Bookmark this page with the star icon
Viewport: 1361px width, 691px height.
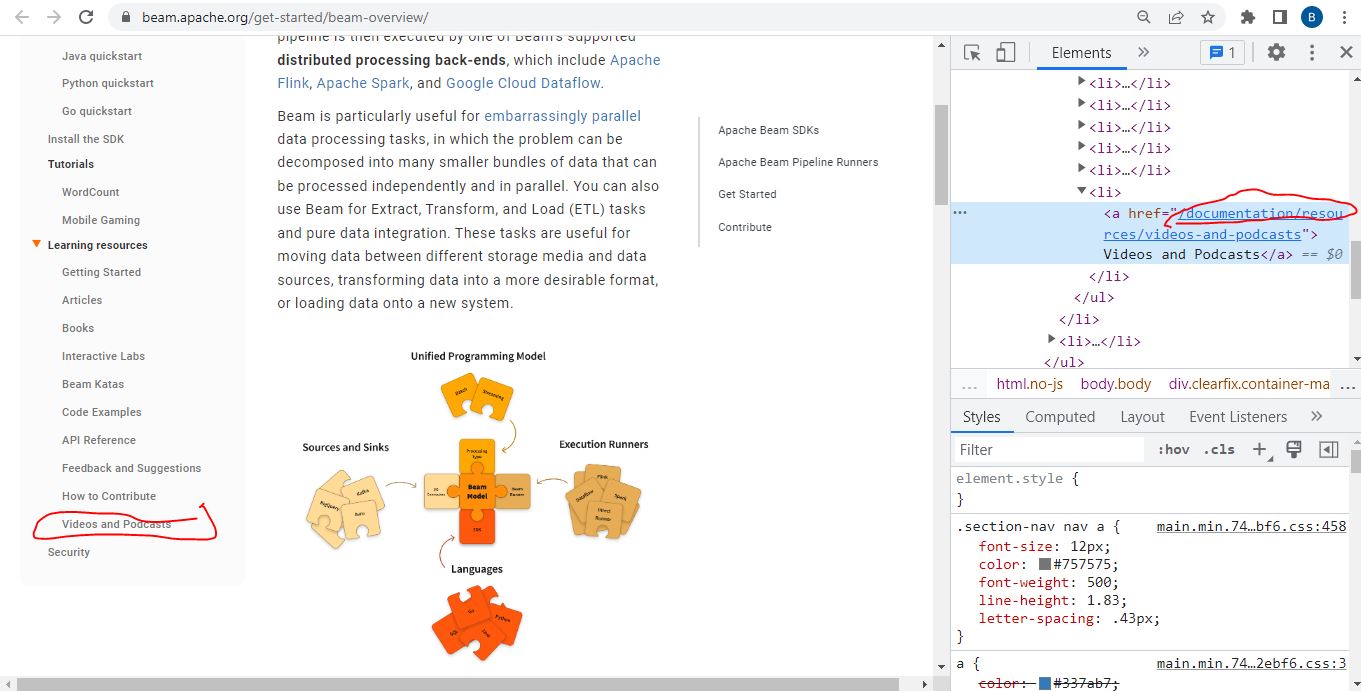(1208, 17)
